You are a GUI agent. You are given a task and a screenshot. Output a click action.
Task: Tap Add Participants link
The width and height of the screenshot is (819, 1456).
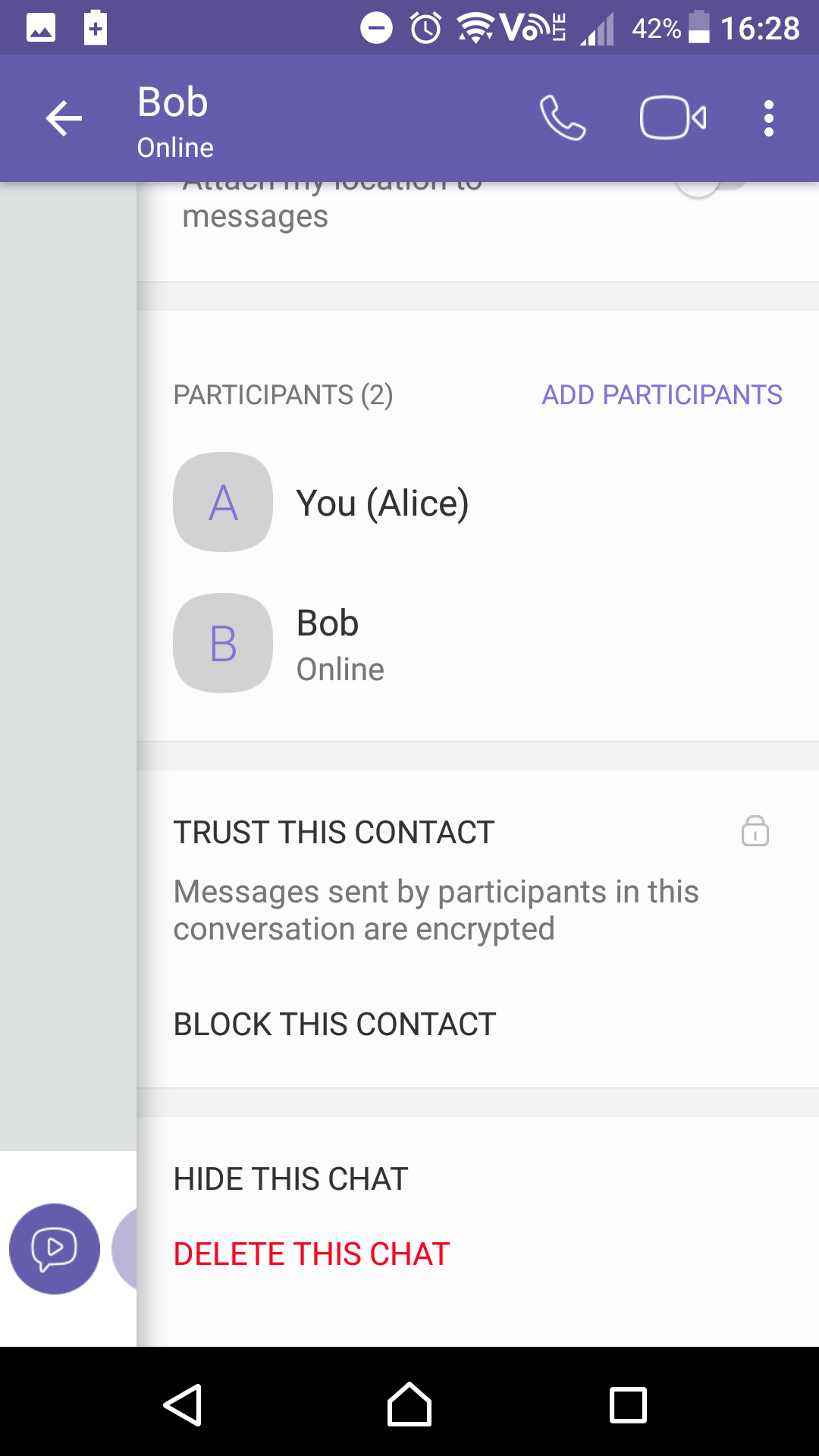661,395
